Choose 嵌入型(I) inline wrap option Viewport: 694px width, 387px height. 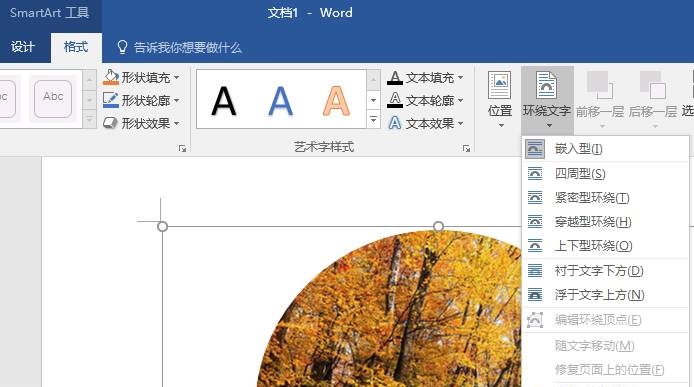tap(605, 149)
